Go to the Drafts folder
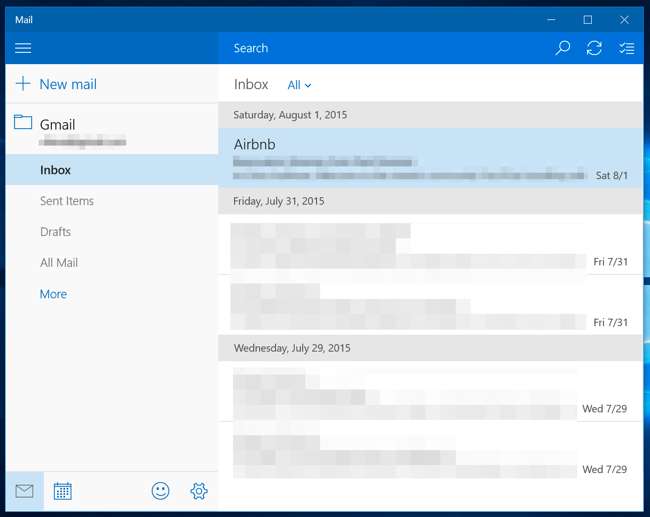The image size is (650, 517). pos(55,232)
